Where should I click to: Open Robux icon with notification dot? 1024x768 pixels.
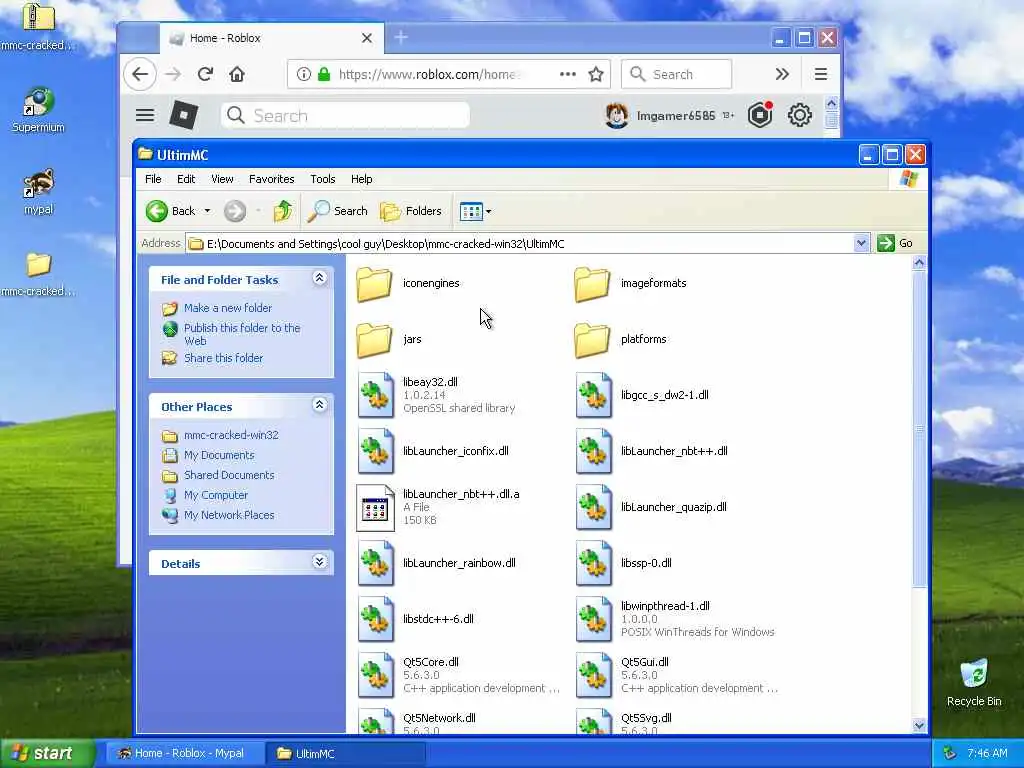[760, 116]
